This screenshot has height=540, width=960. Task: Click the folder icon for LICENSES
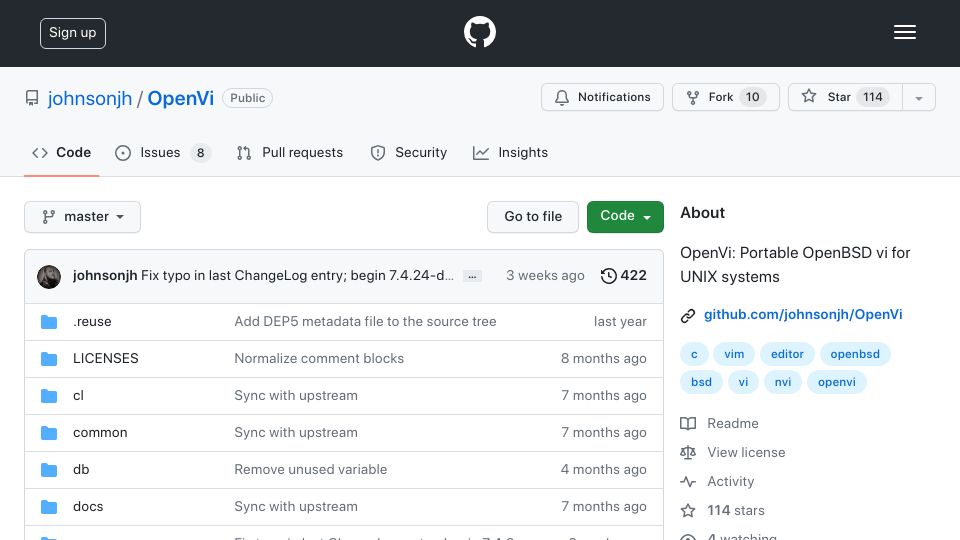[49, 359]
